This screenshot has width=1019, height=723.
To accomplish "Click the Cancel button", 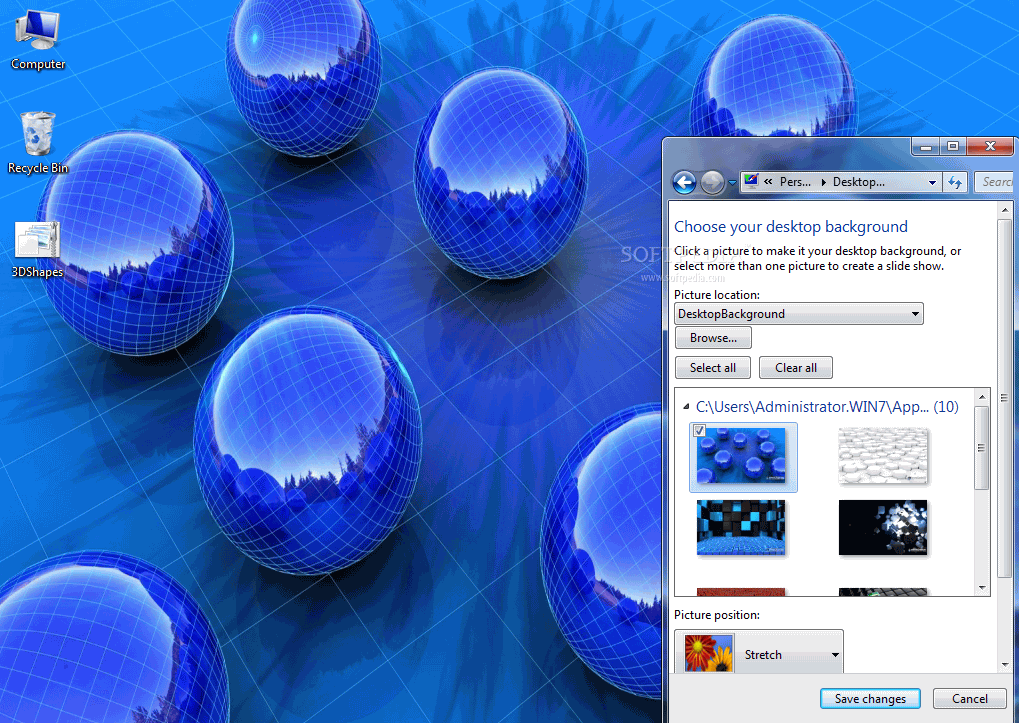I will (x=970, y=699).
